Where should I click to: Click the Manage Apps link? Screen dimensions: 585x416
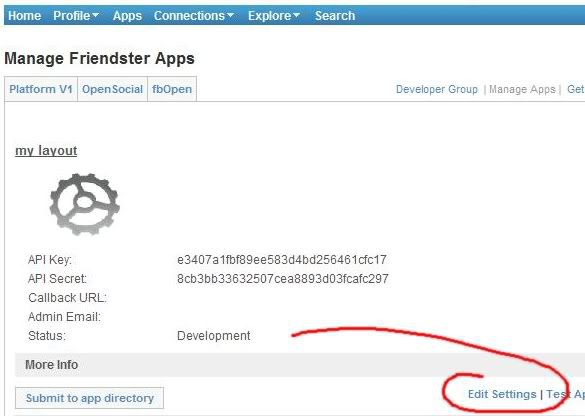[522, 89]
